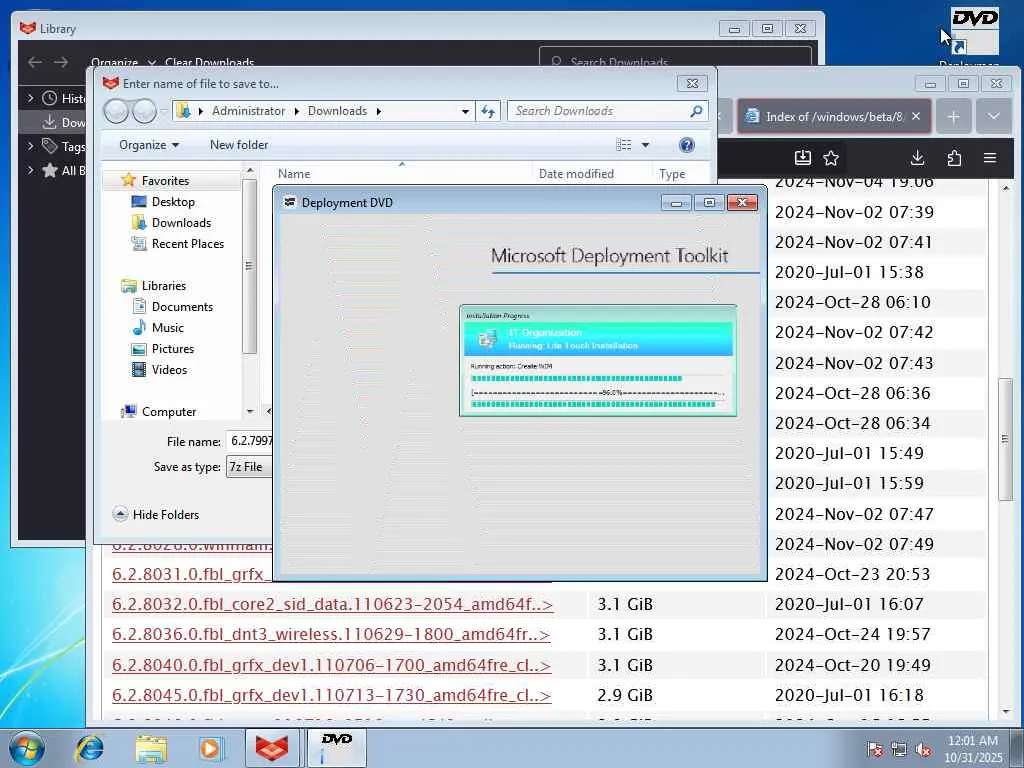The width and height of the screenshot is (1024, 768).
Task: Select Downloads in Favorites
Action: point(180,223)
